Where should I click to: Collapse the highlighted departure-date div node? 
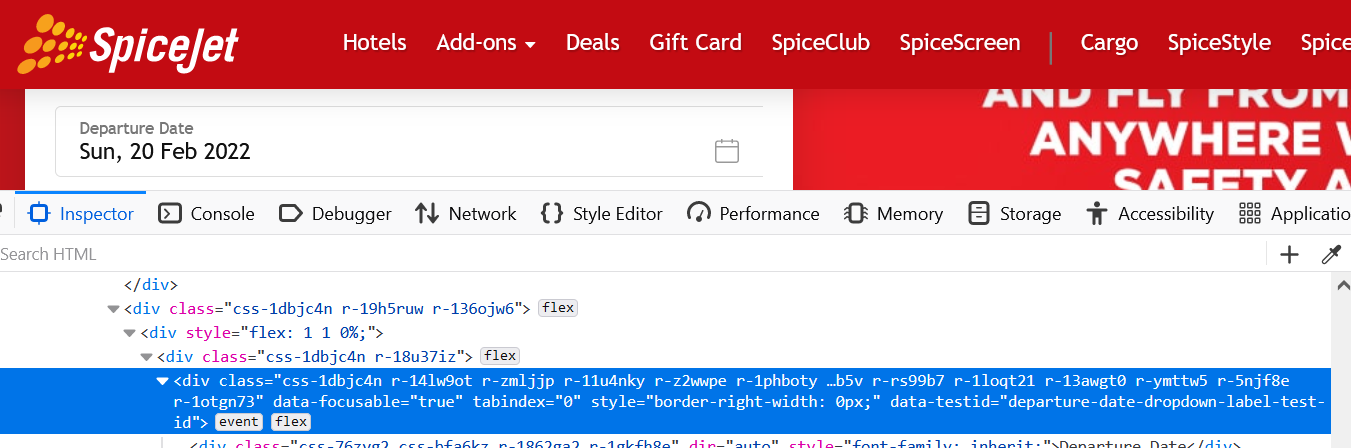(x=162, y=381)
